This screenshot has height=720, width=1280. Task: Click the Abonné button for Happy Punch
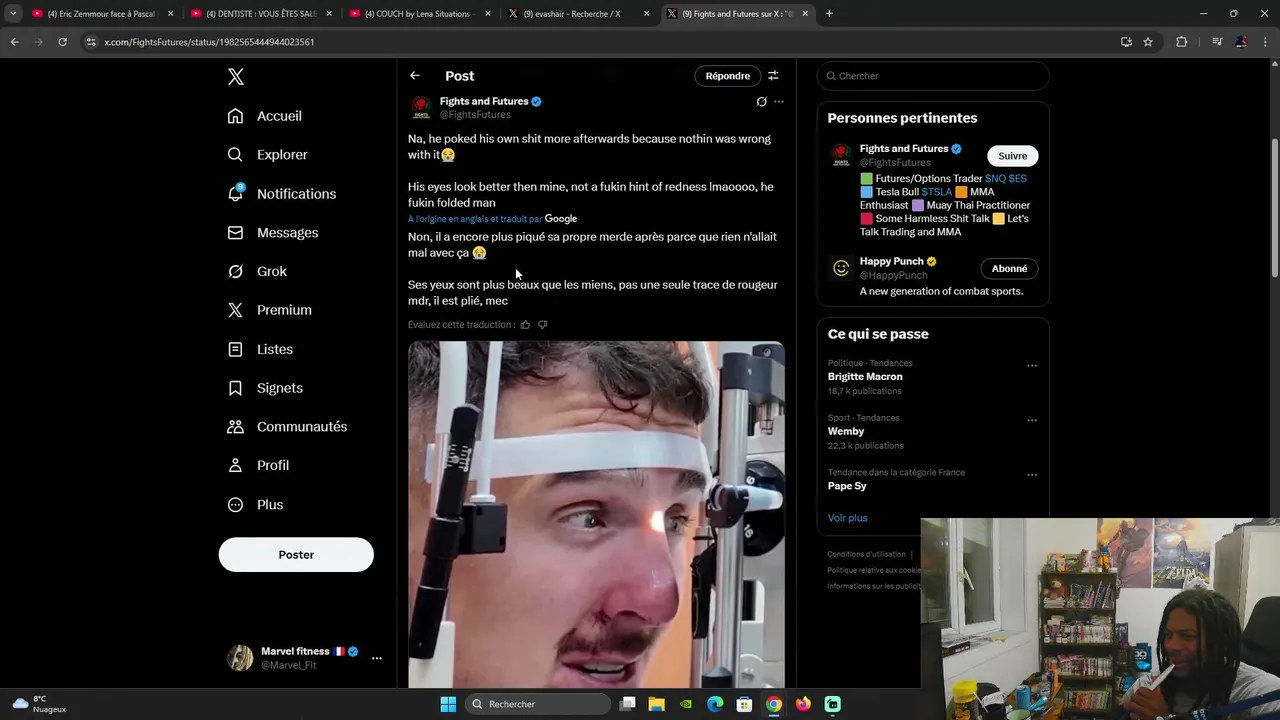click(x=1009, y=269)
